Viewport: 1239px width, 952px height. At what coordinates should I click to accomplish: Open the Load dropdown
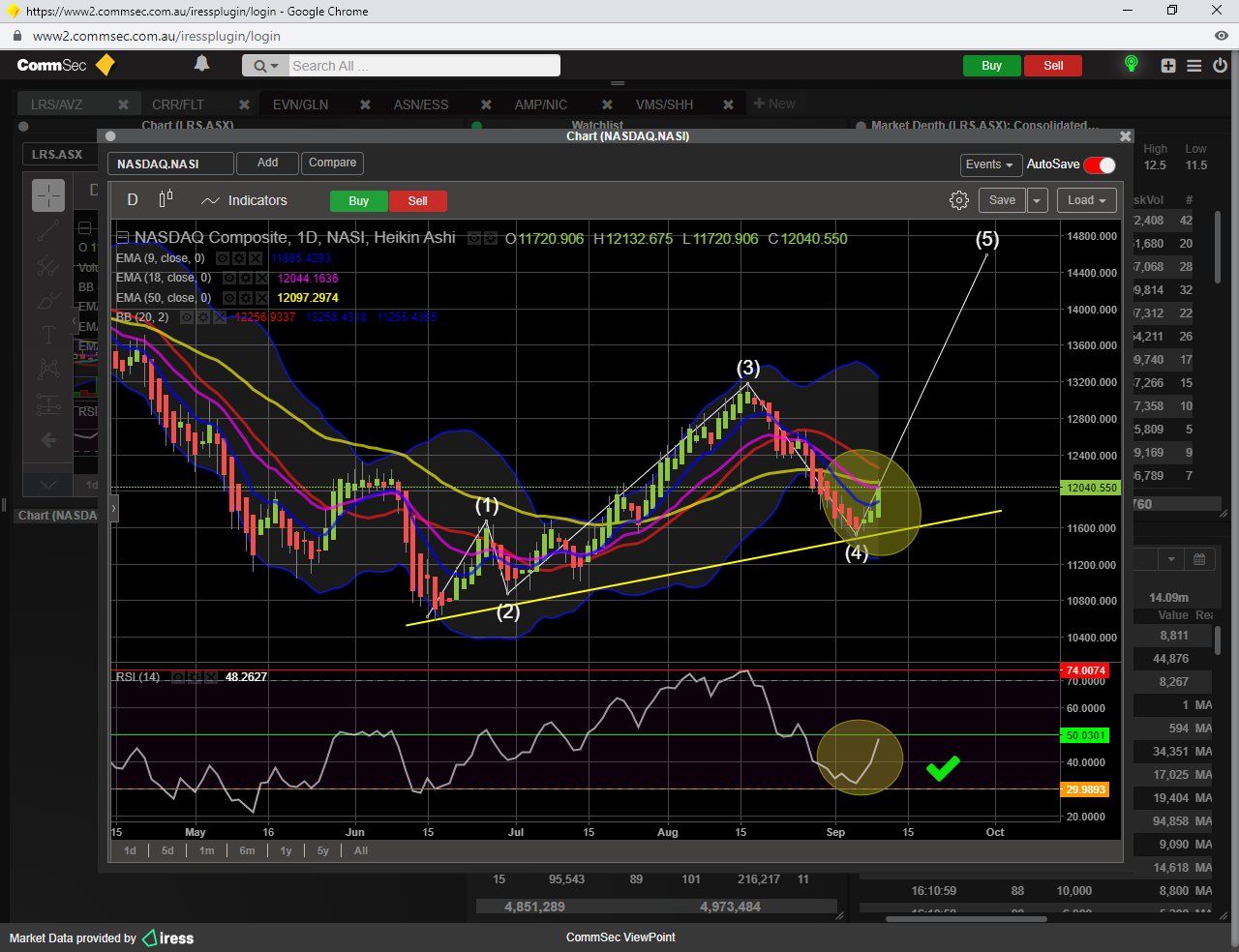[1087, 200]
